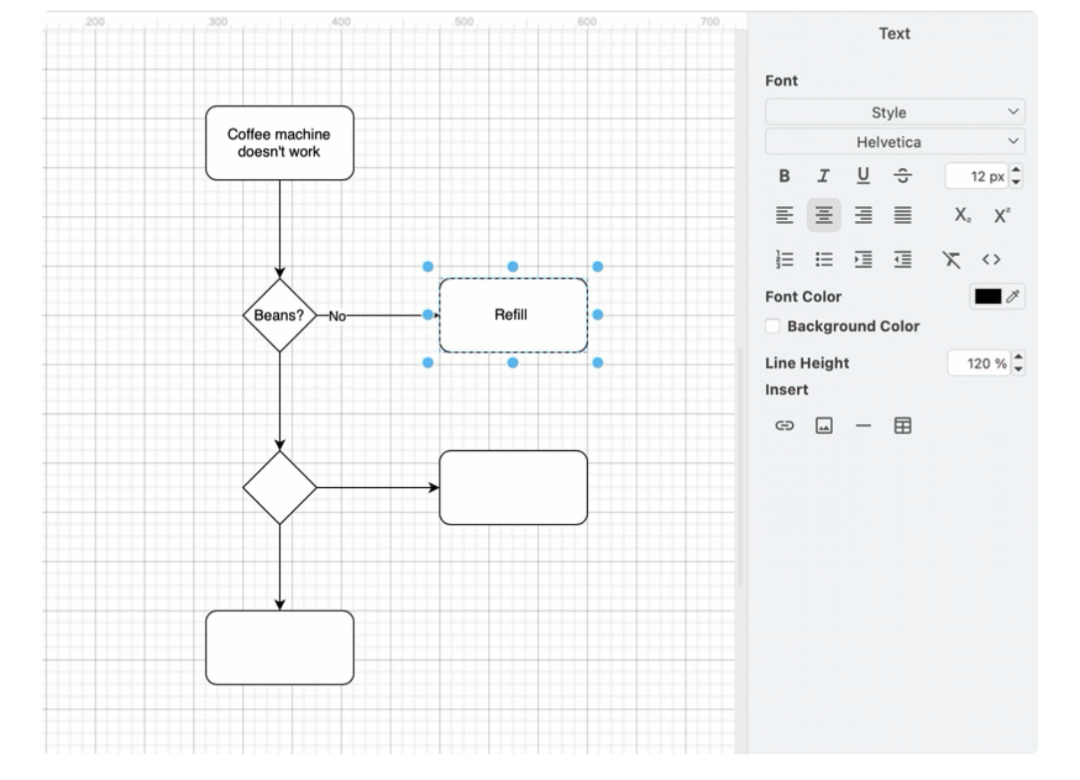Select the Beans? diamond shape

pyautogui.click(x=280, y=315)
